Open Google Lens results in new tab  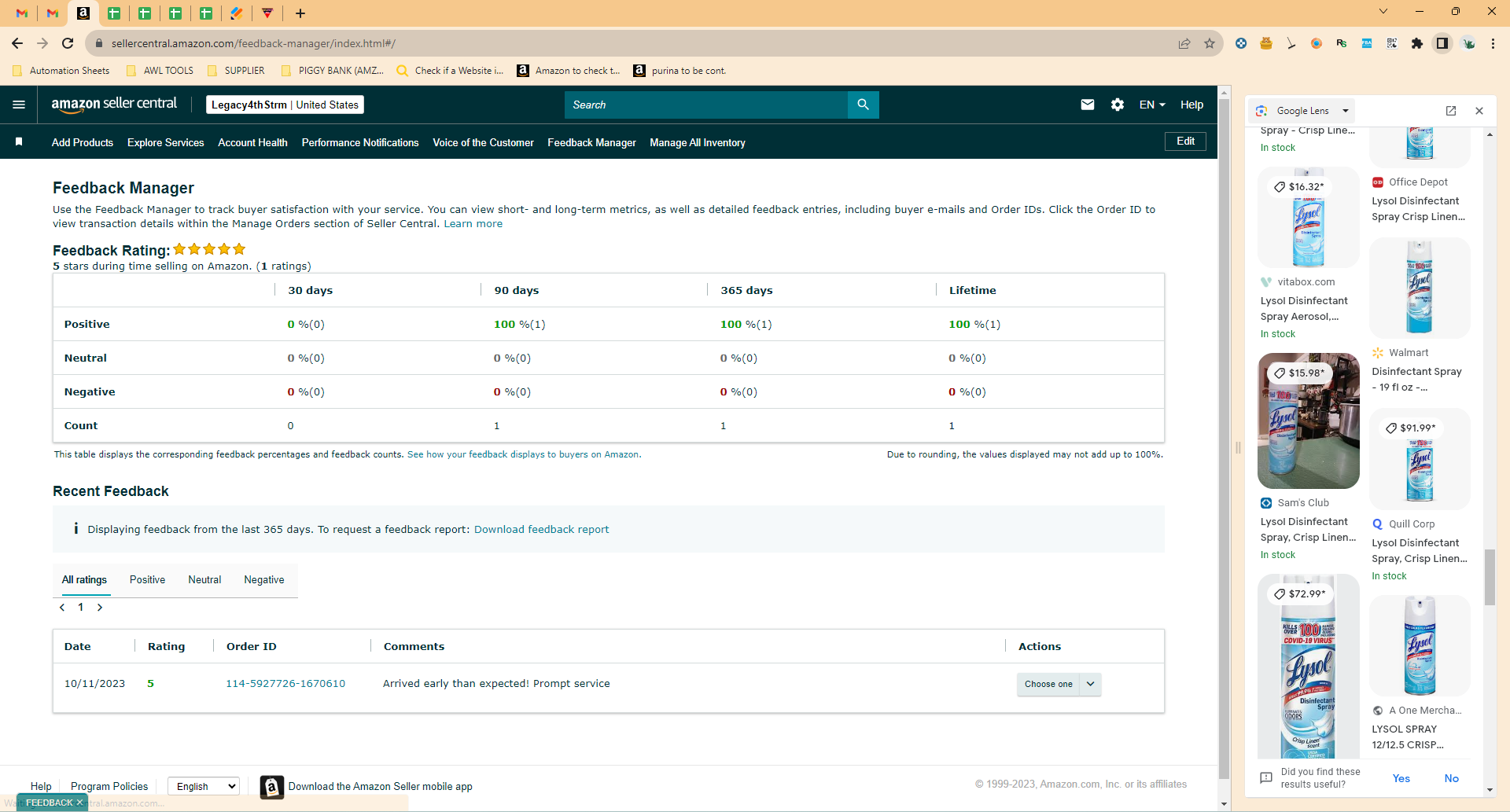[1451, 111]
